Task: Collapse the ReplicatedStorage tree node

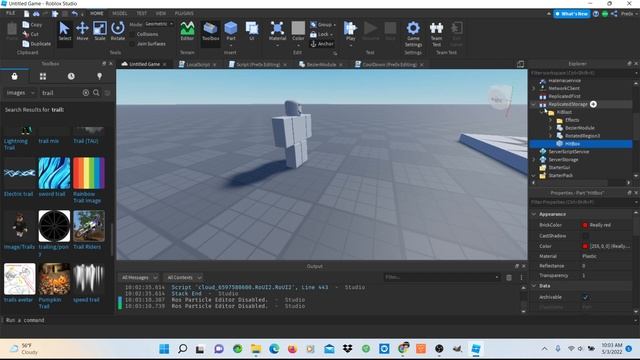Action: [x=533, y=104]
